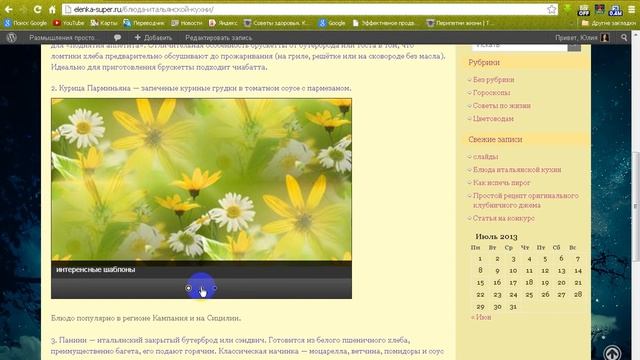Bookmark this page with the star icon
640x360 pixels.
[551, 9]
